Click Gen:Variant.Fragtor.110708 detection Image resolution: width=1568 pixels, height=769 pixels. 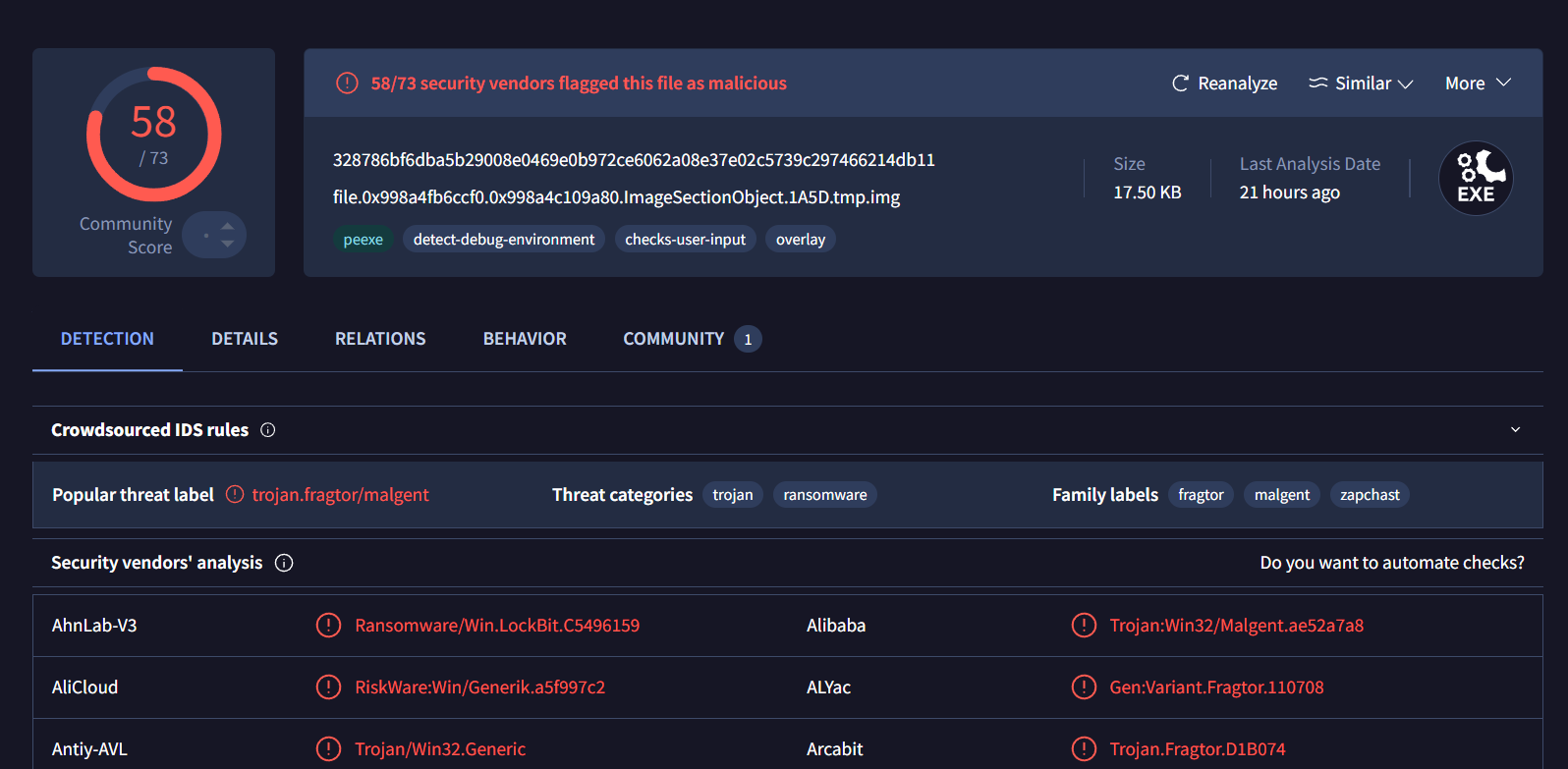[1216, 687]
